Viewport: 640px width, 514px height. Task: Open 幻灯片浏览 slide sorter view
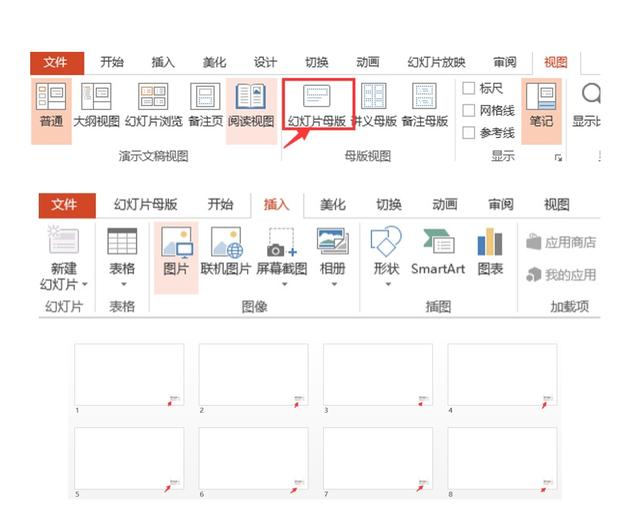pos(153,105)
